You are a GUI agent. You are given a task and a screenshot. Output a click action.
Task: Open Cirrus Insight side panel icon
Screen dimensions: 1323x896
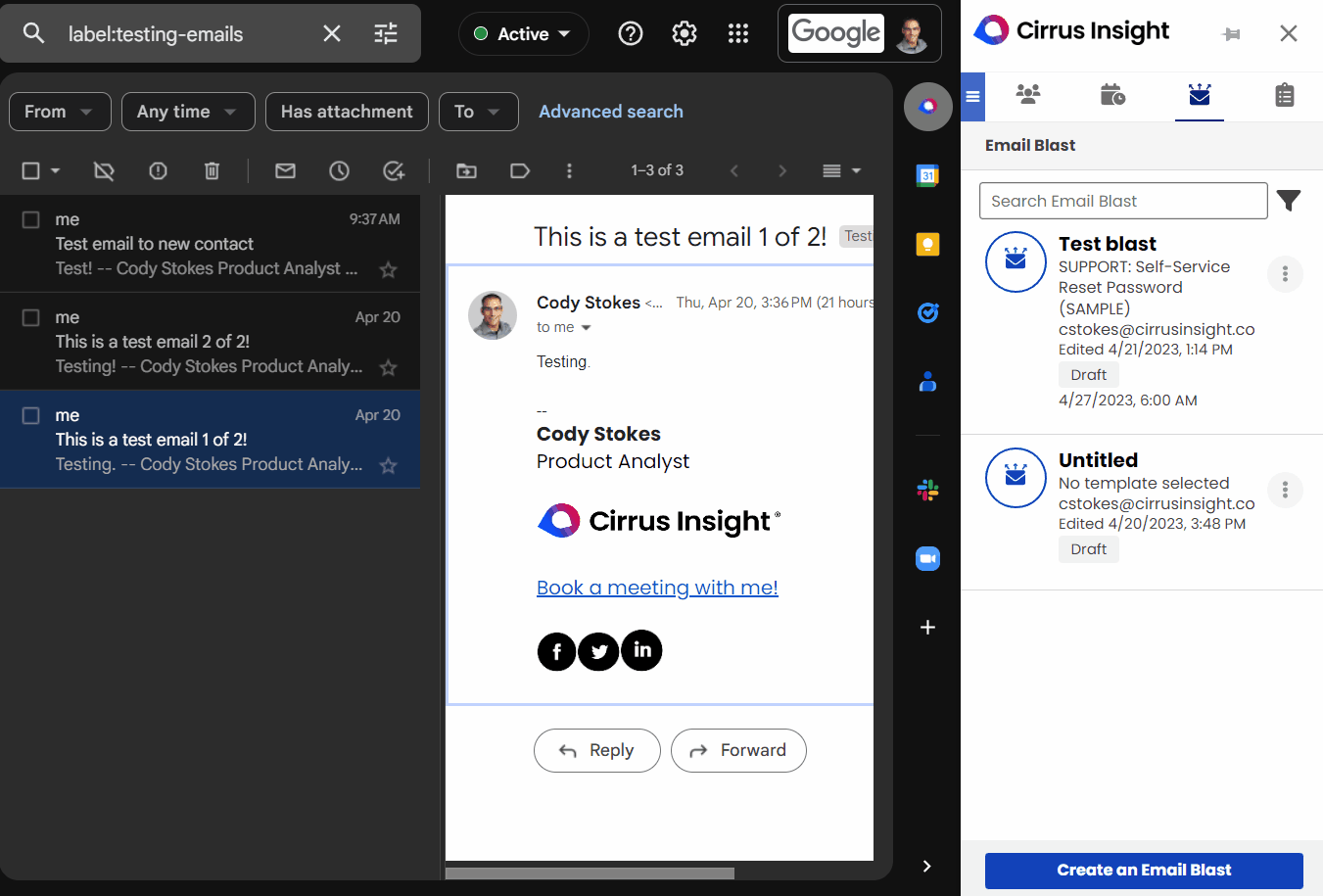(x=928, y=107)
